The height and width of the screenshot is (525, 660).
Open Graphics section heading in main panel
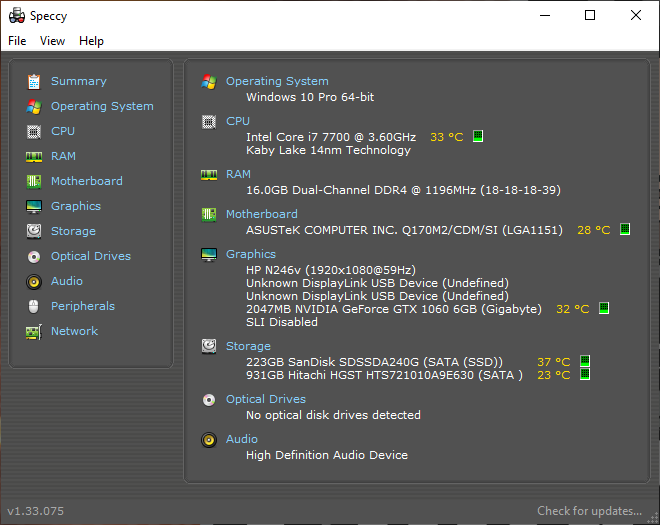click(251, 254)
